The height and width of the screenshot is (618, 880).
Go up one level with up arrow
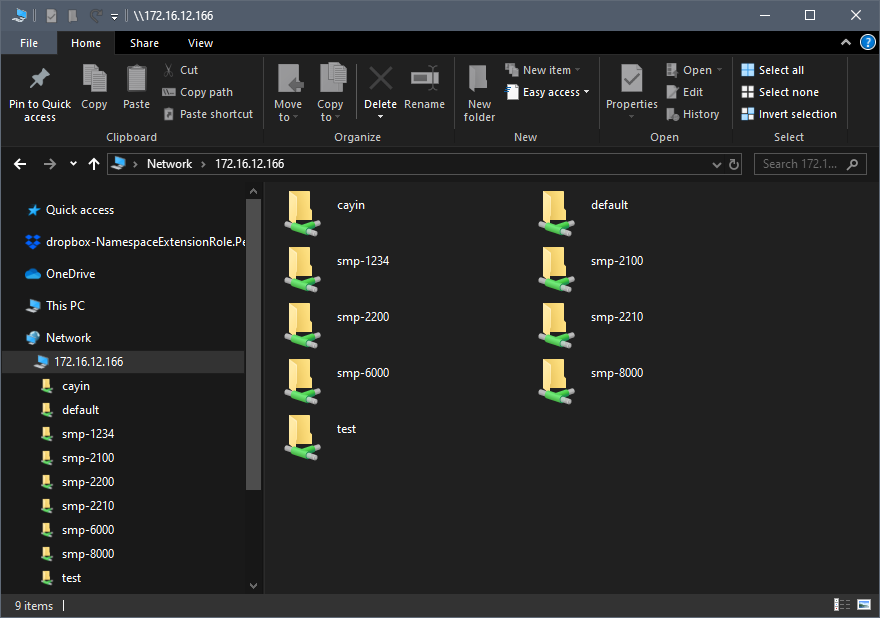click(x=94, y=164)
